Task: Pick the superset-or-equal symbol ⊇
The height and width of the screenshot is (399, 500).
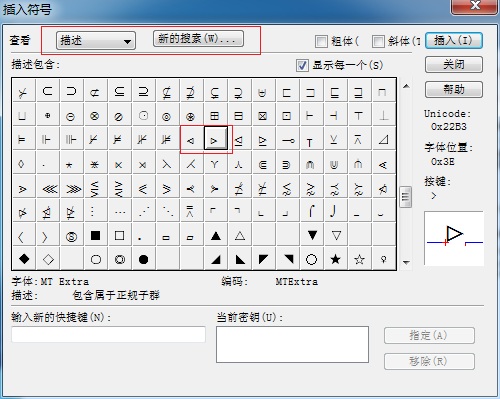Action: pos(144,91)
